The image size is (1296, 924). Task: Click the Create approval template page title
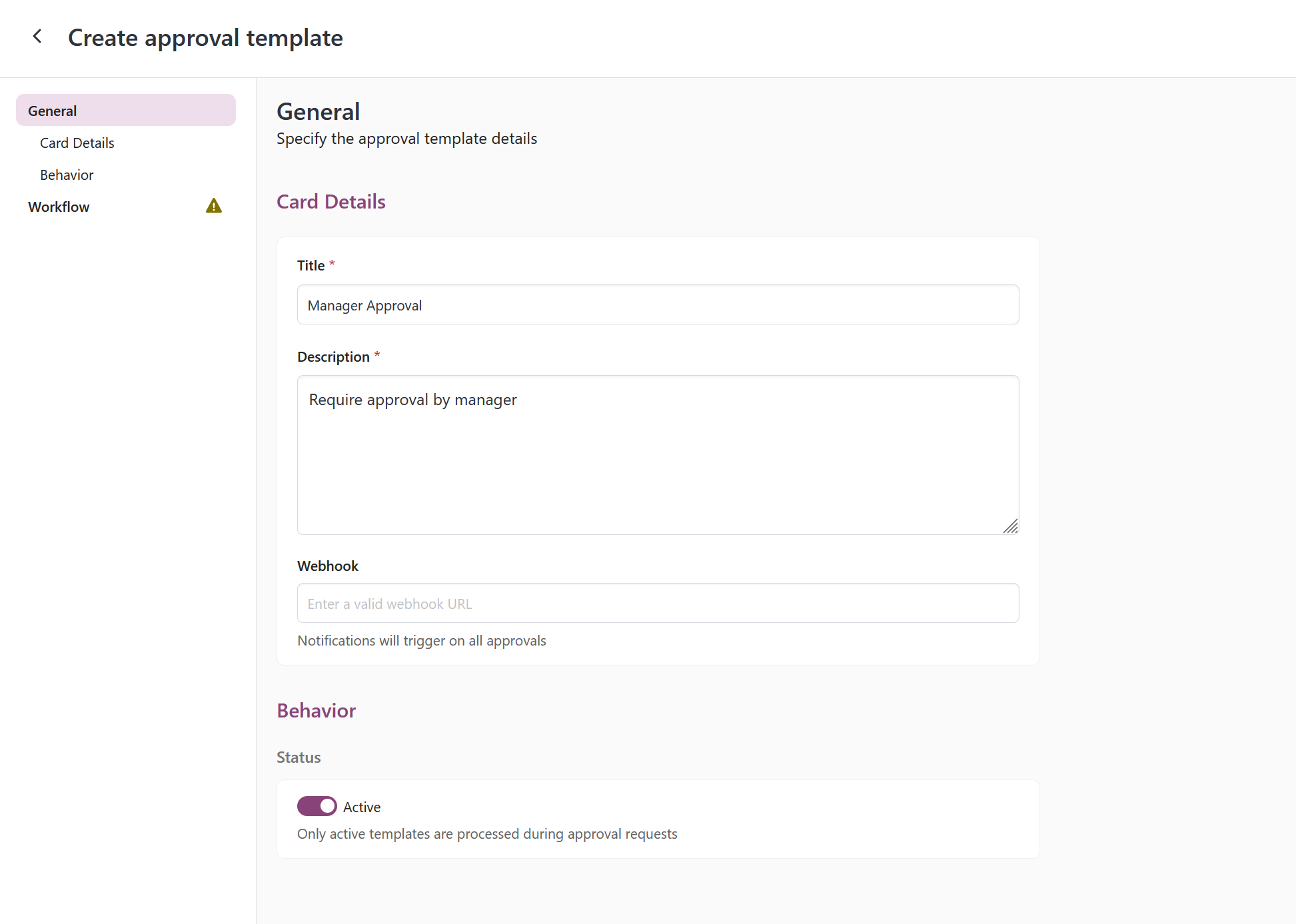click(205, 38)
